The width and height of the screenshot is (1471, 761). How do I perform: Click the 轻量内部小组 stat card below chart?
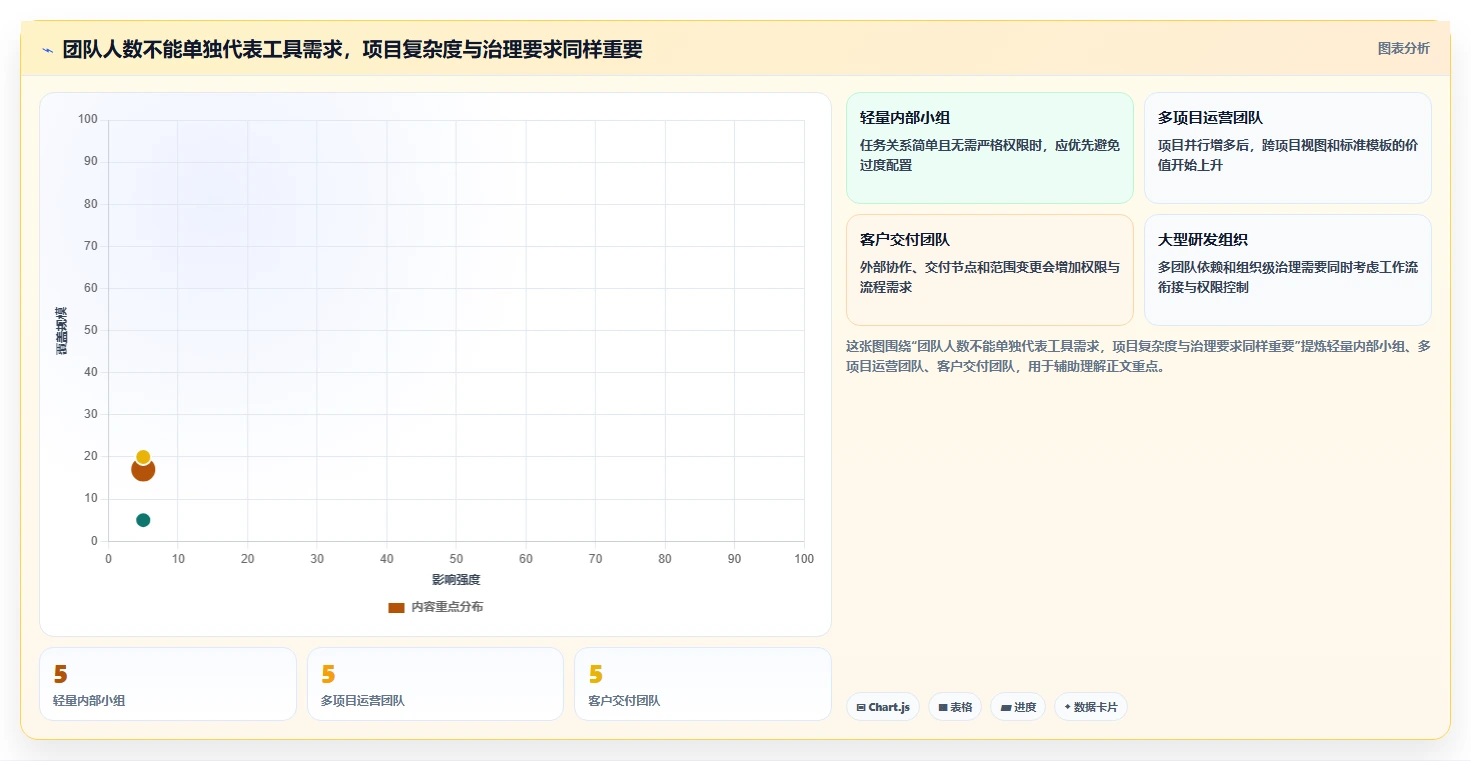coord(168,684)
